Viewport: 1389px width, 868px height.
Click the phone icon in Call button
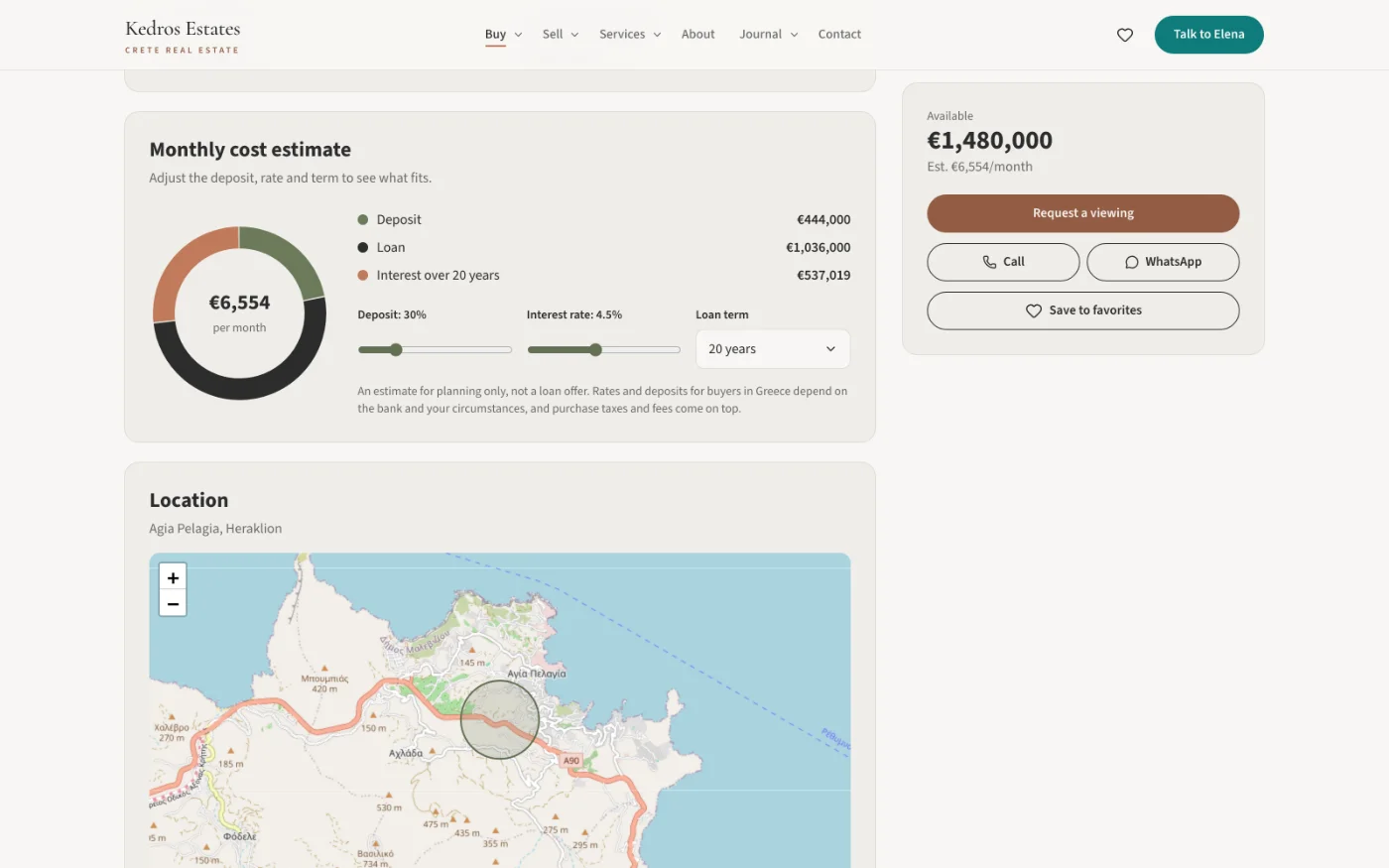coord(989,262)
